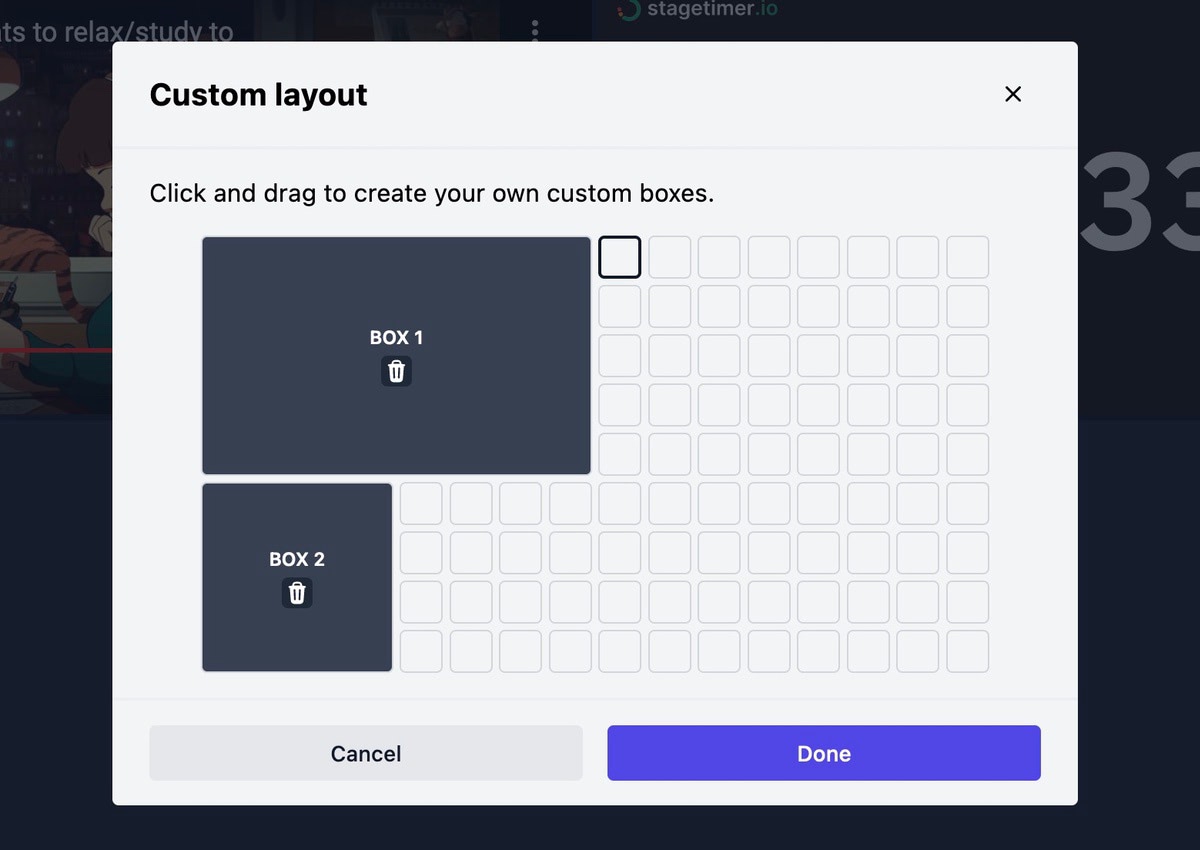Click the Custom layout dialog title
1200x850 pixels.
click(x=258, y=94)
